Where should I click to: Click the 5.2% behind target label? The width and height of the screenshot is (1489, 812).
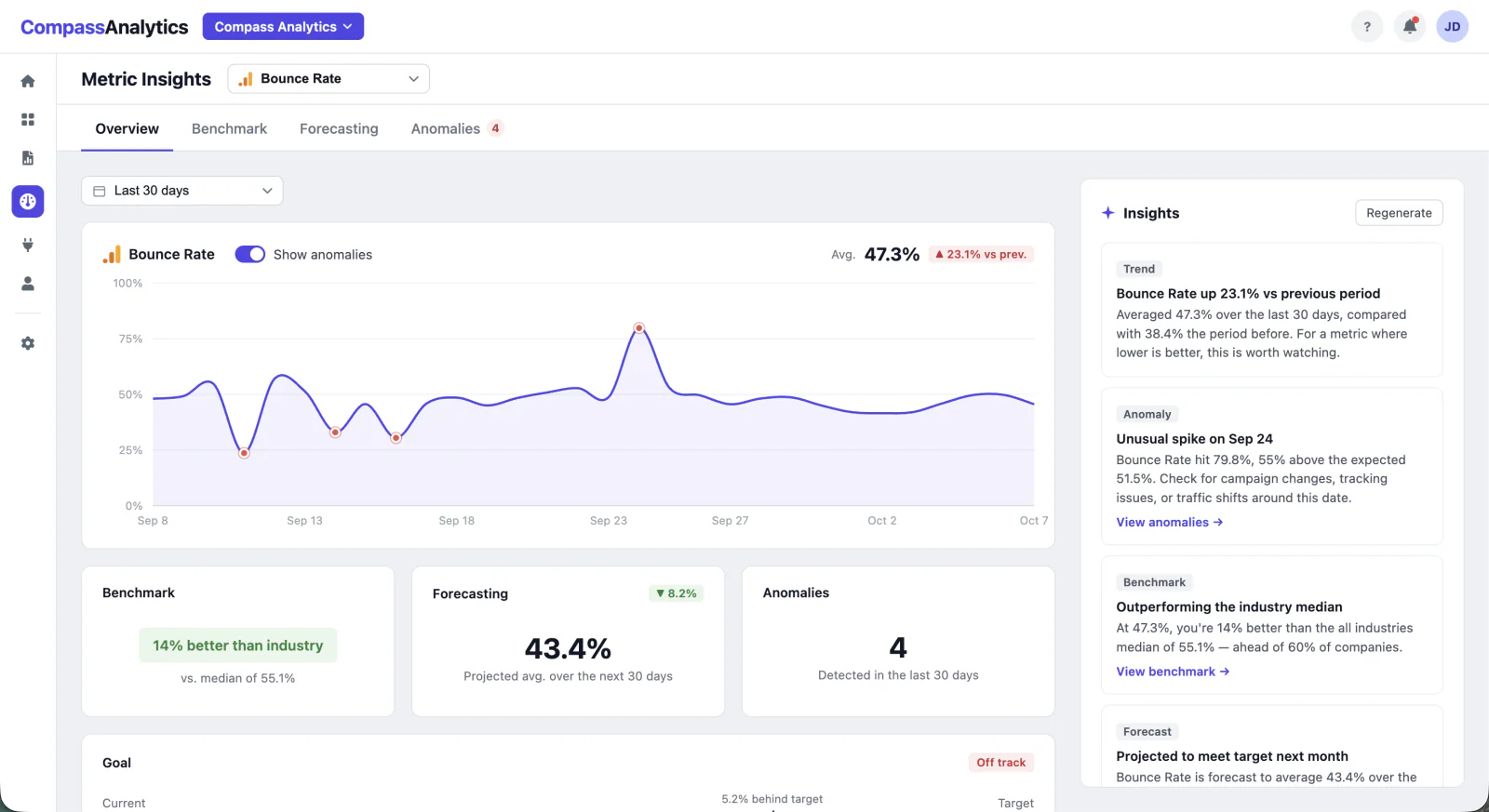[772, 799]
